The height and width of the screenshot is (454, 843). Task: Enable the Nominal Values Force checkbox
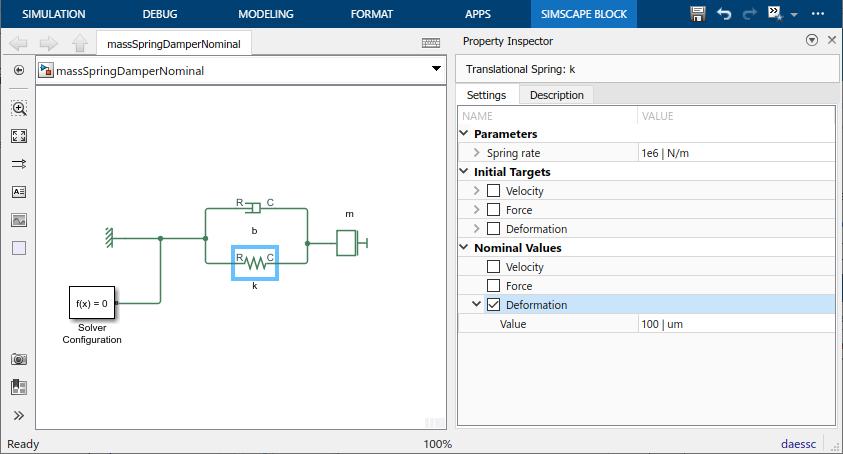[x=493, y=286]
